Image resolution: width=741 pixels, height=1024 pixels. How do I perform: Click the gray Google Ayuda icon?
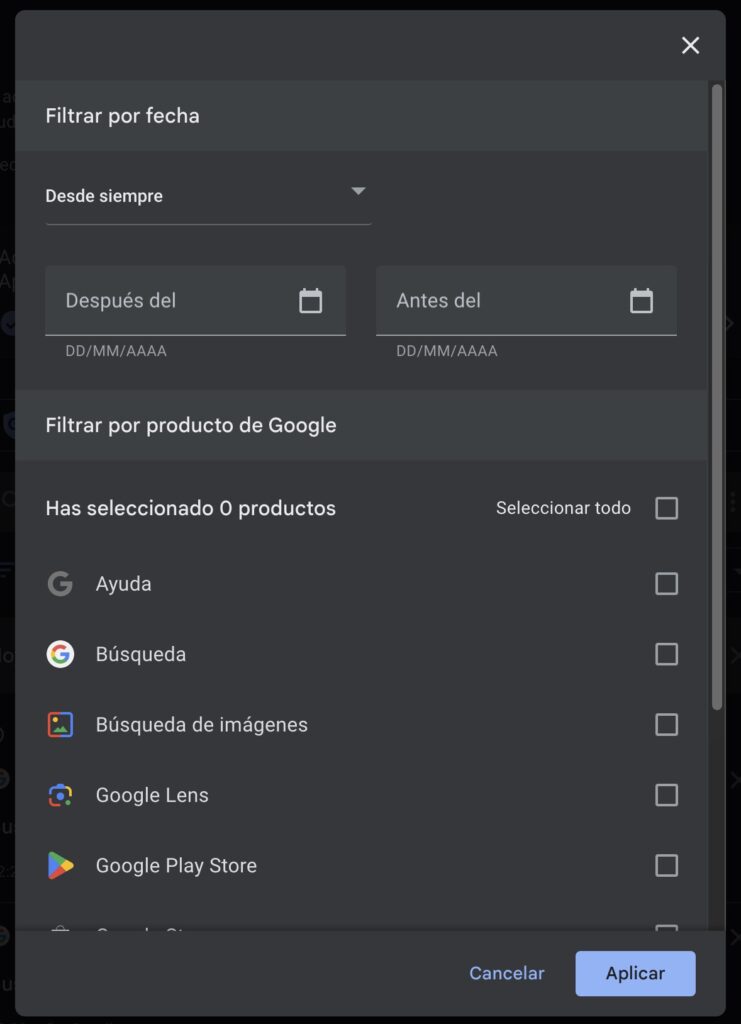point(60,583)
